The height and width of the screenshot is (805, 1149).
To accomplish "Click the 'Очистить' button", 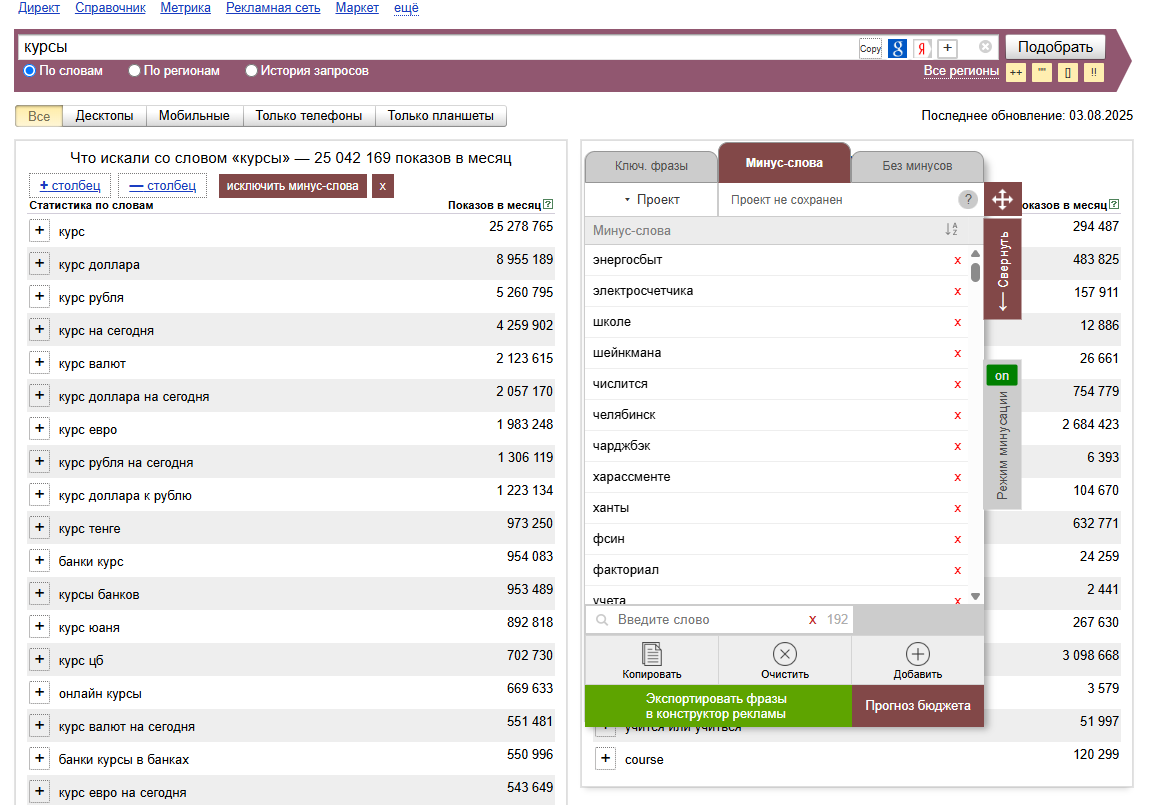I will click(785, 661).
